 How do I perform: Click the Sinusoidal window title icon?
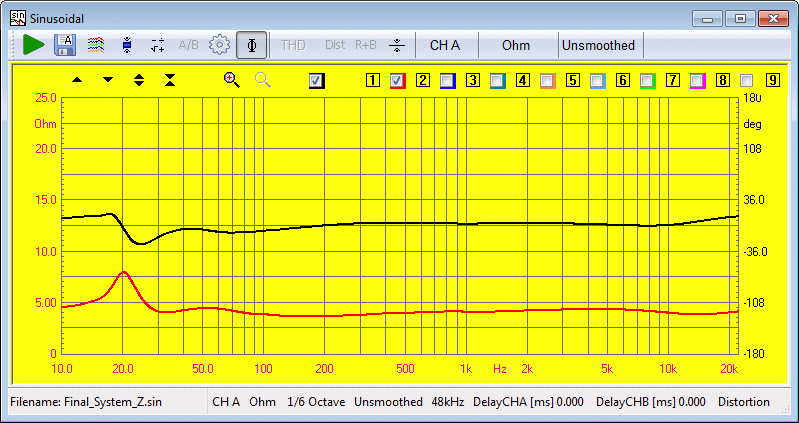pyautogui.click(x=18, y=18)
